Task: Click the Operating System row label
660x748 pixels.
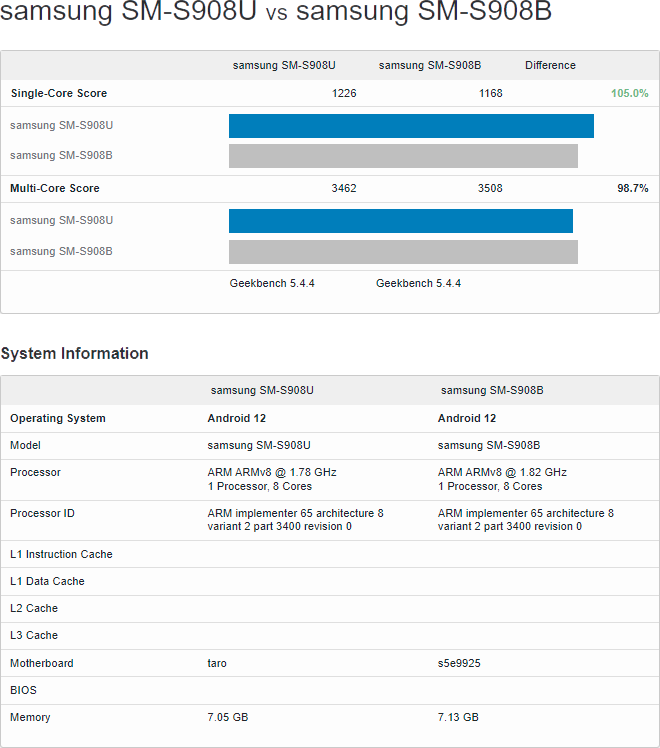Action: 58,418
